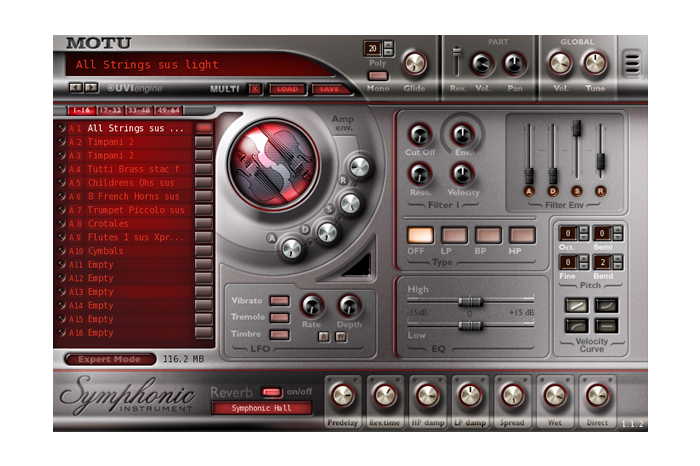This screenshot has height=466, width=700.
Task: Click the Cut Off filter knob
Action: tap(419, 135)
